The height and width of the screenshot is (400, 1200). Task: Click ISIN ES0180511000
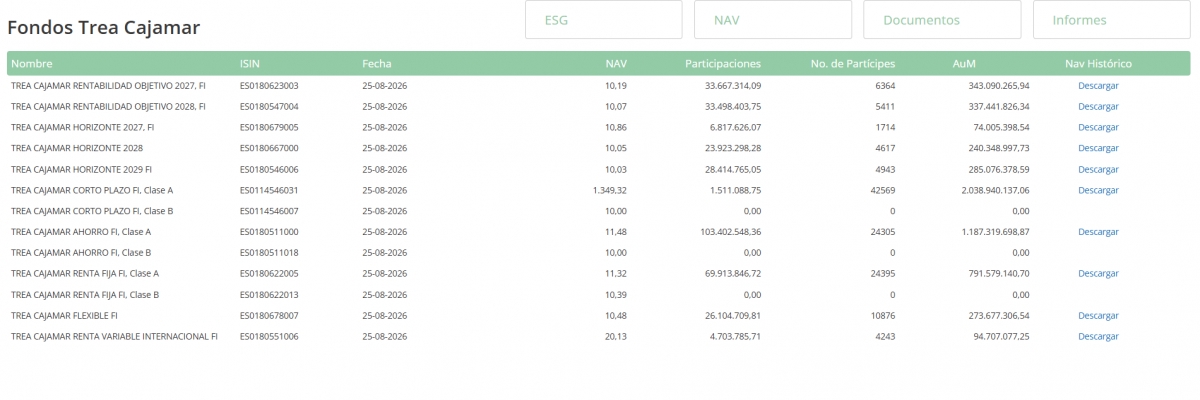click(x=269, y=232)
